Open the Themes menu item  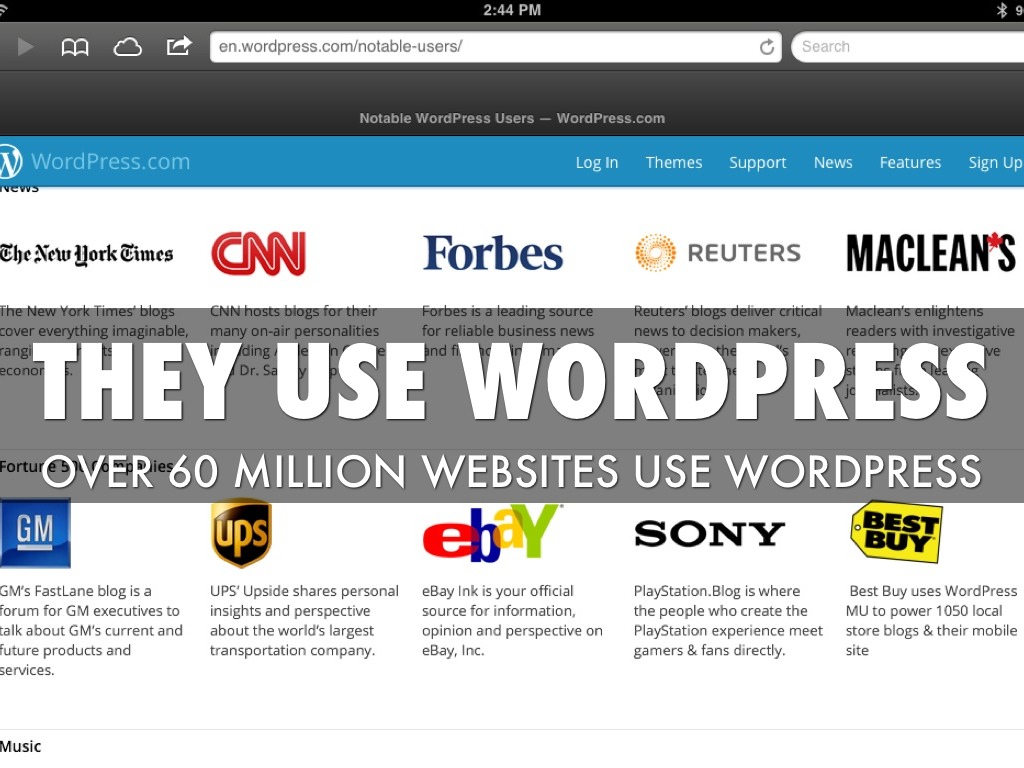[673, 163]
